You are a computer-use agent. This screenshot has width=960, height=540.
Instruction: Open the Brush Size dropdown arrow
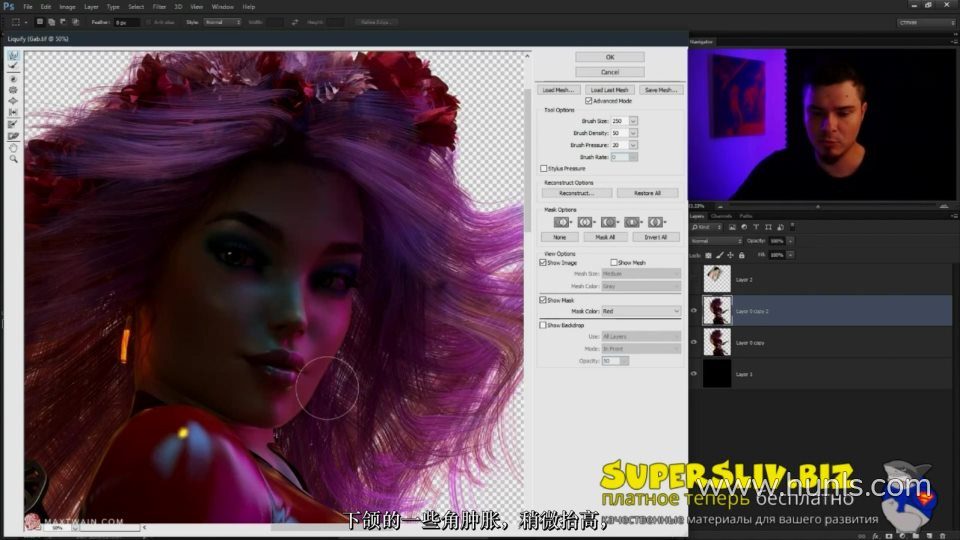click(x=633, y=121)
